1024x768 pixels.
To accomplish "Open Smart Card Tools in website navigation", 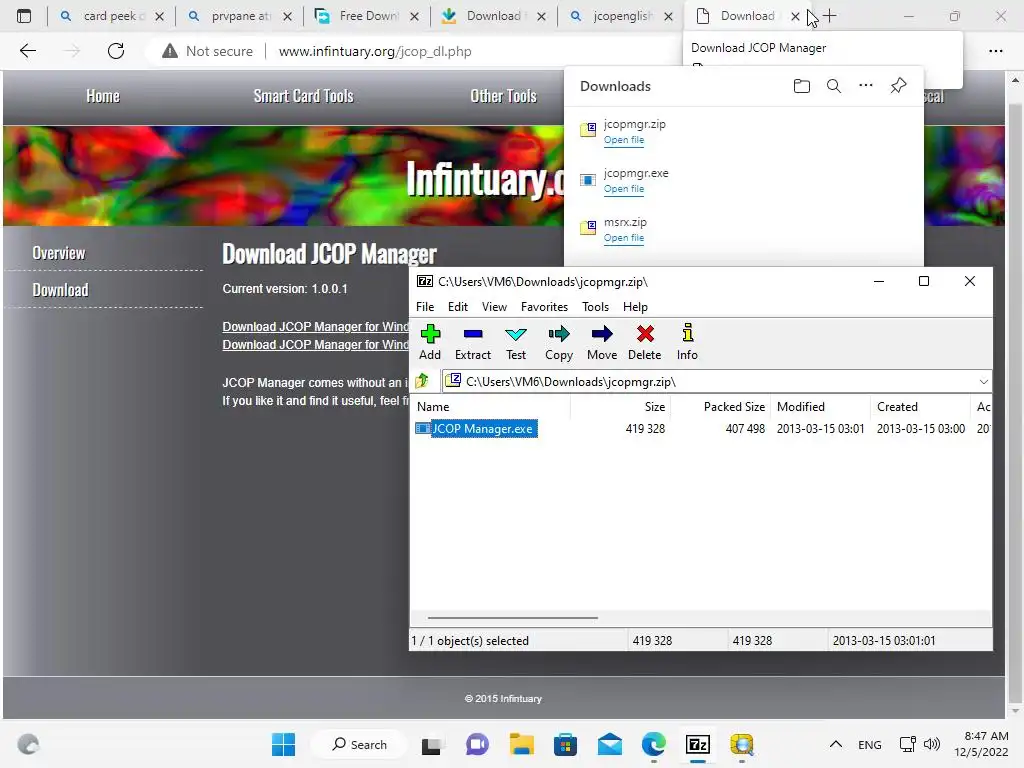I will (x=304, y=97).
